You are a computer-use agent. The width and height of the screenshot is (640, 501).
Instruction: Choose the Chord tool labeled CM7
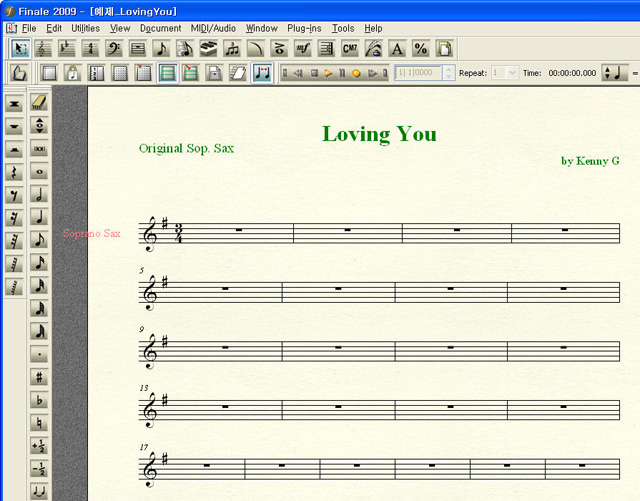[x=349, y=48]
